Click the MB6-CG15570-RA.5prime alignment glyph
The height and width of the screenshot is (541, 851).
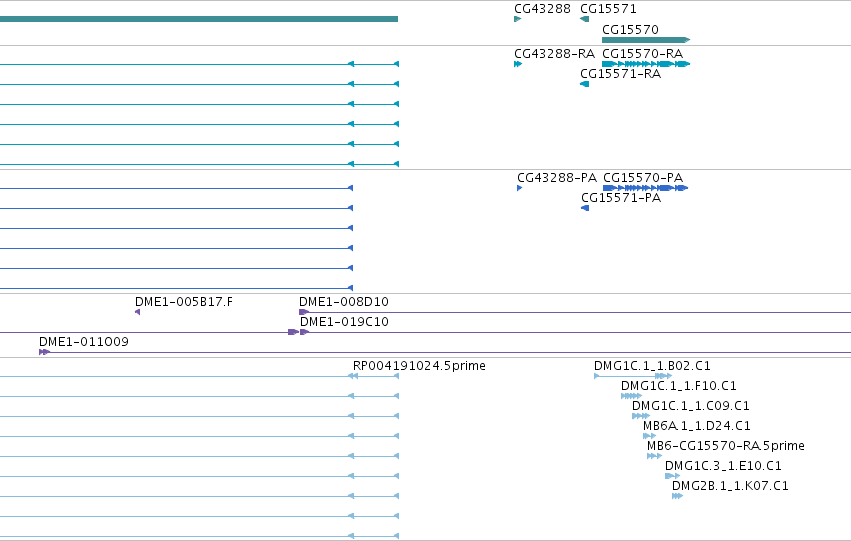(x=654, y=456)
